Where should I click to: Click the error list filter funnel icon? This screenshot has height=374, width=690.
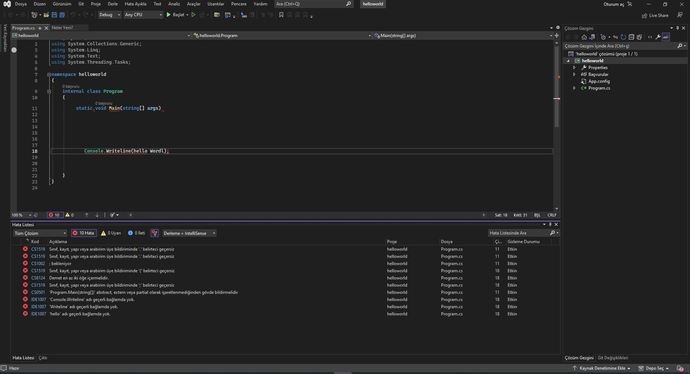click(154, 233)
